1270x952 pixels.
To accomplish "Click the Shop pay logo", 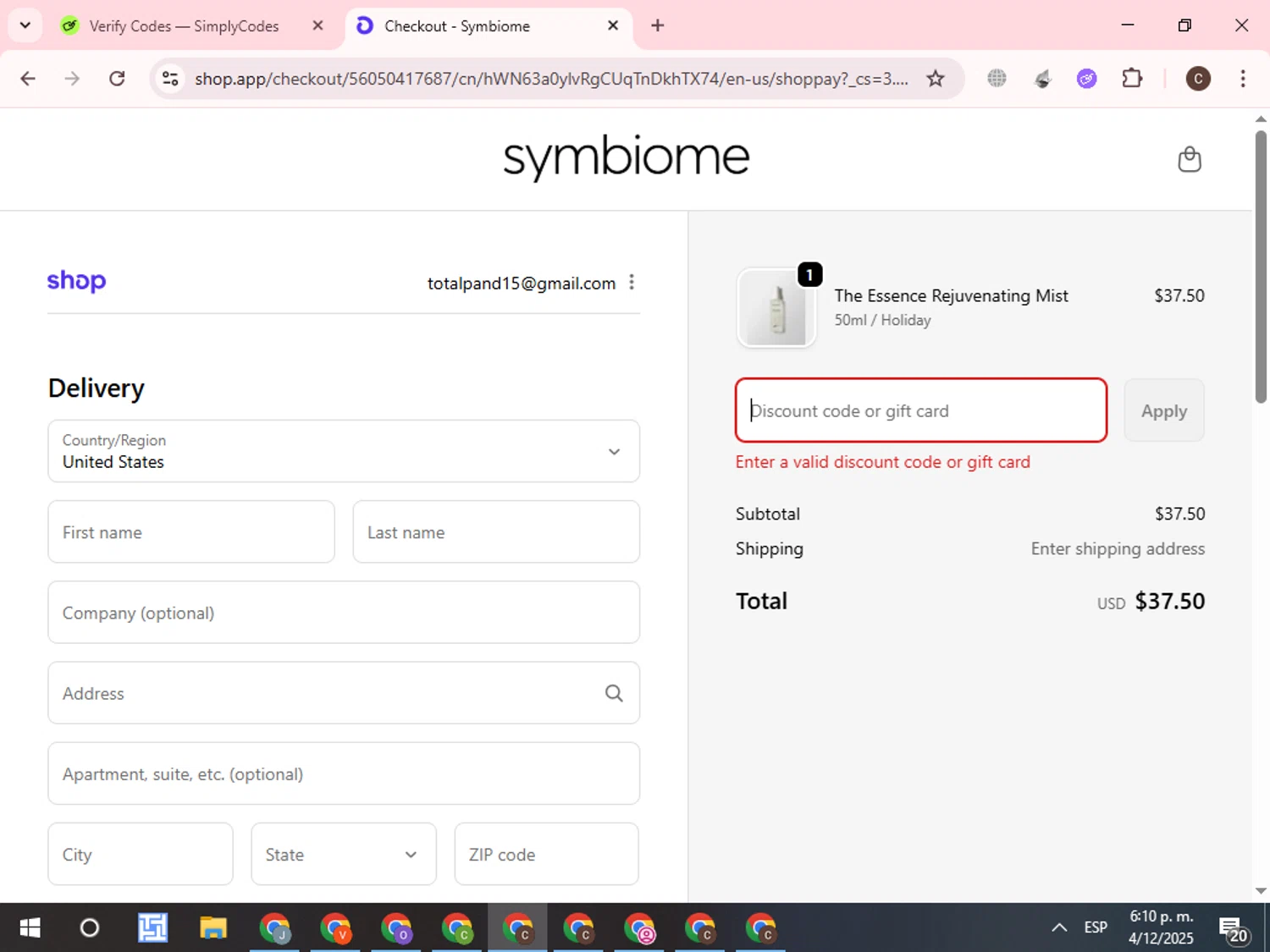I will pos(76,281).
